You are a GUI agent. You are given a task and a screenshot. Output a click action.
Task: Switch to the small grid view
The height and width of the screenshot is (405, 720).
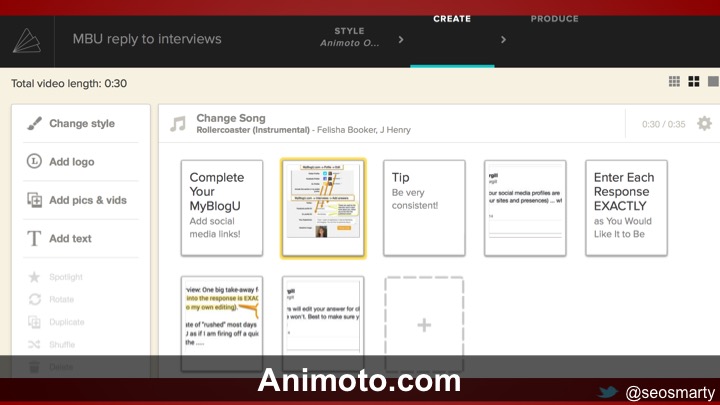point(674,82)
